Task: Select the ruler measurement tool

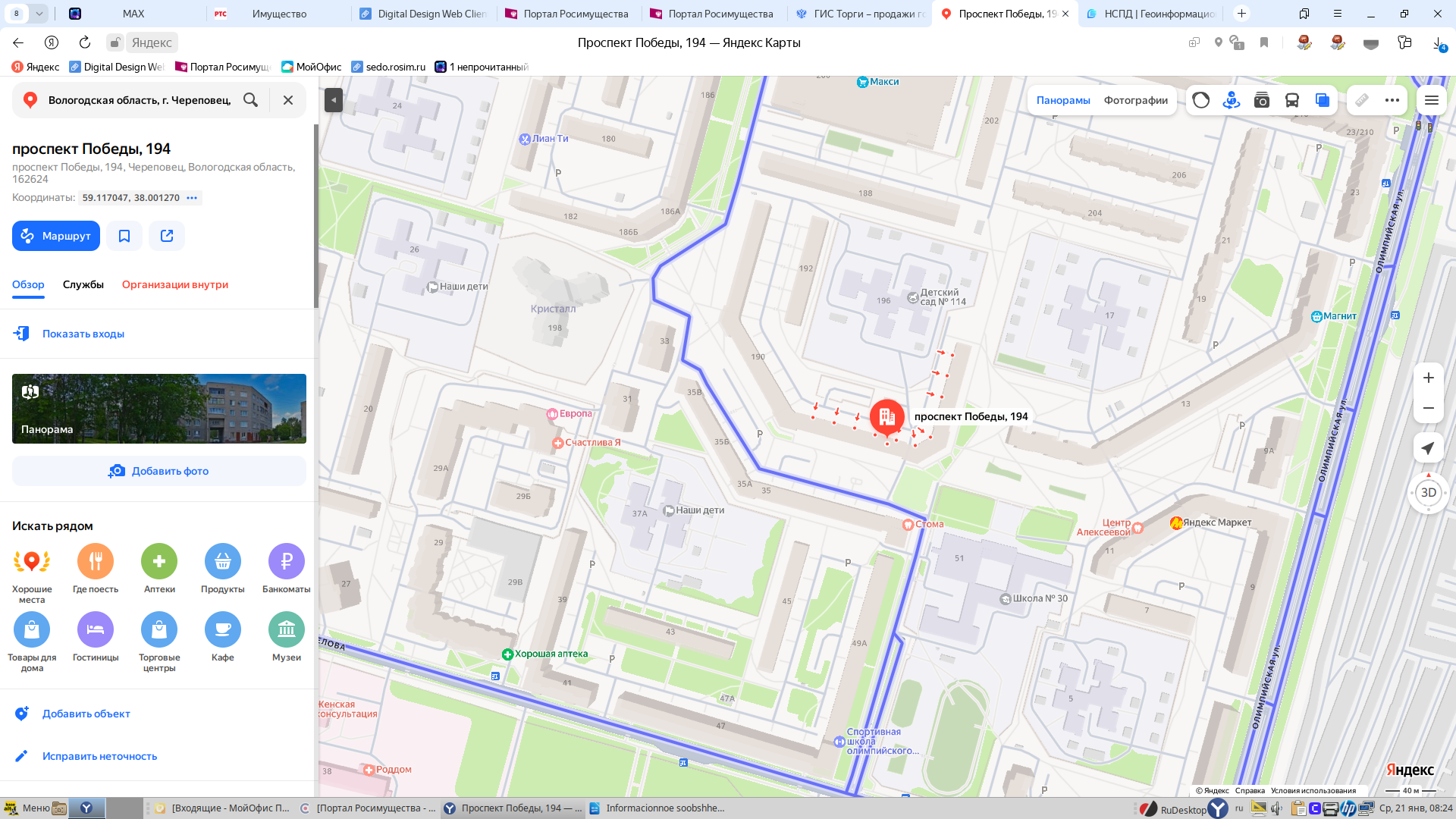Action: (x=1362, y=100)
